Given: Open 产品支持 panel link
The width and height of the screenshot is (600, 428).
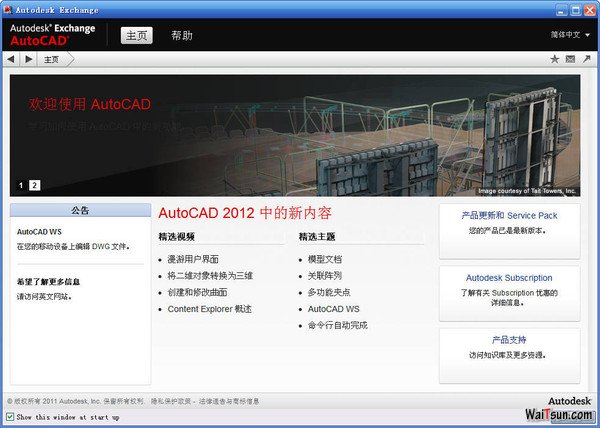Looking at the screenshot, I should tap(509, 340).
